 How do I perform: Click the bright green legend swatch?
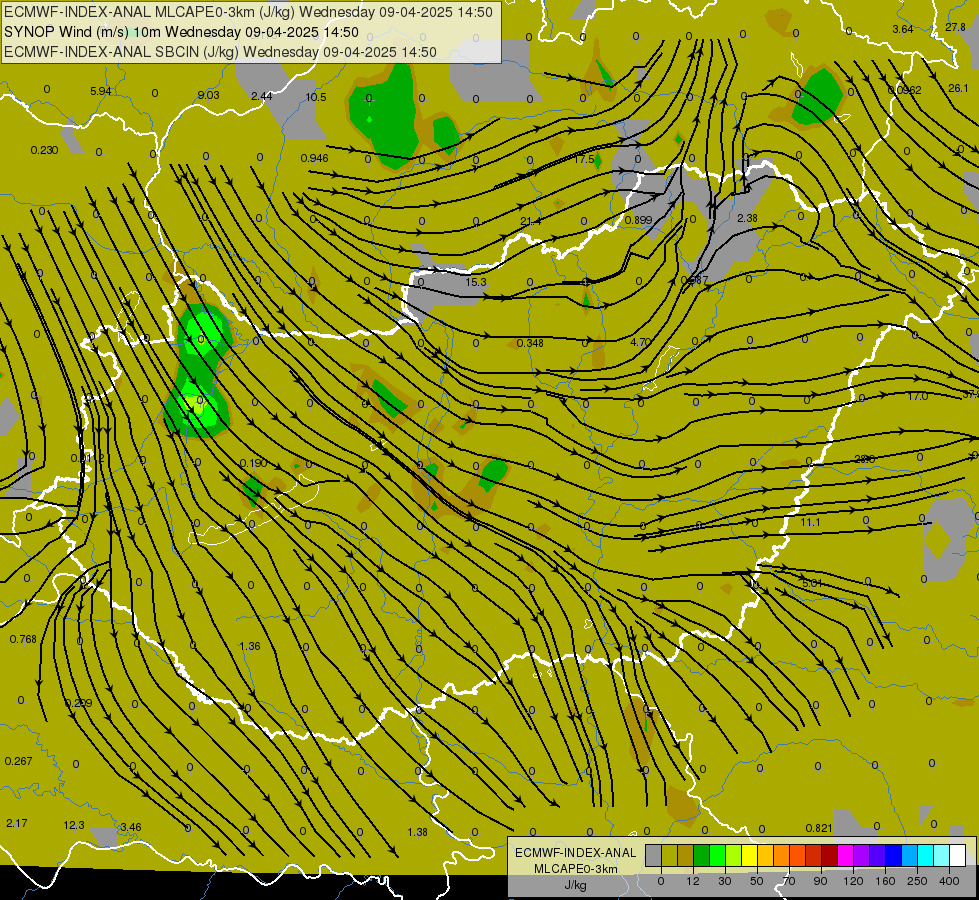(x=717, y=856)
